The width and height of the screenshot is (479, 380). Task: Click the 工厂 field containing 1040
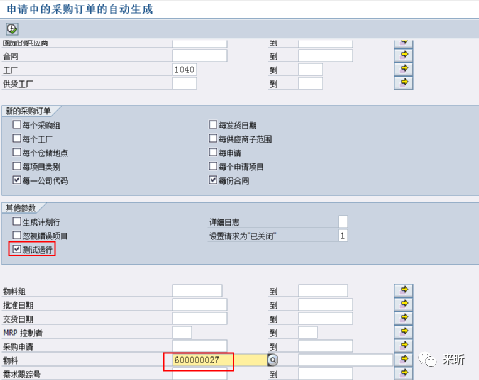185,70
